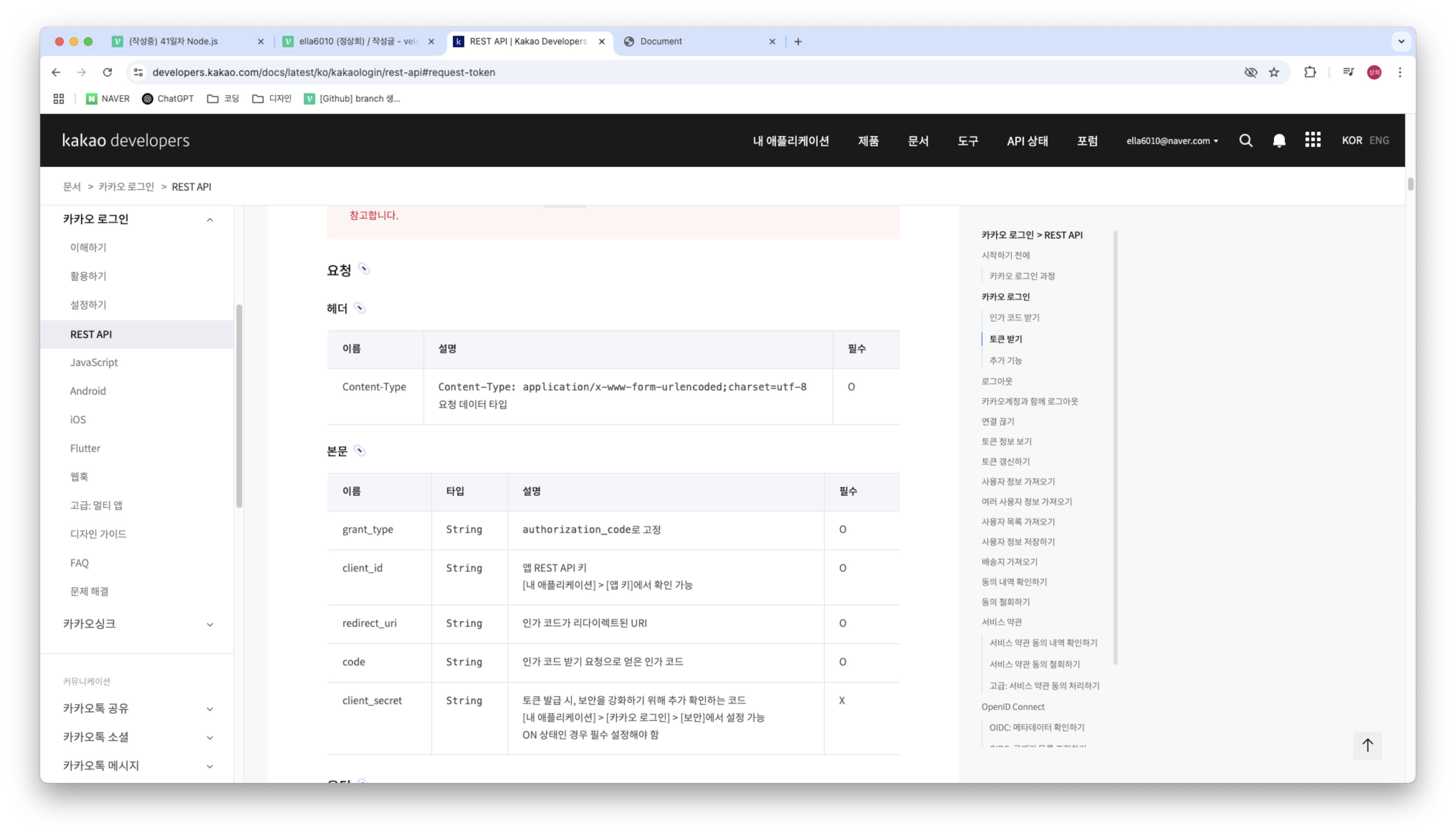
Task: Open the Flutter sidebar page
Action: [85, 448]
